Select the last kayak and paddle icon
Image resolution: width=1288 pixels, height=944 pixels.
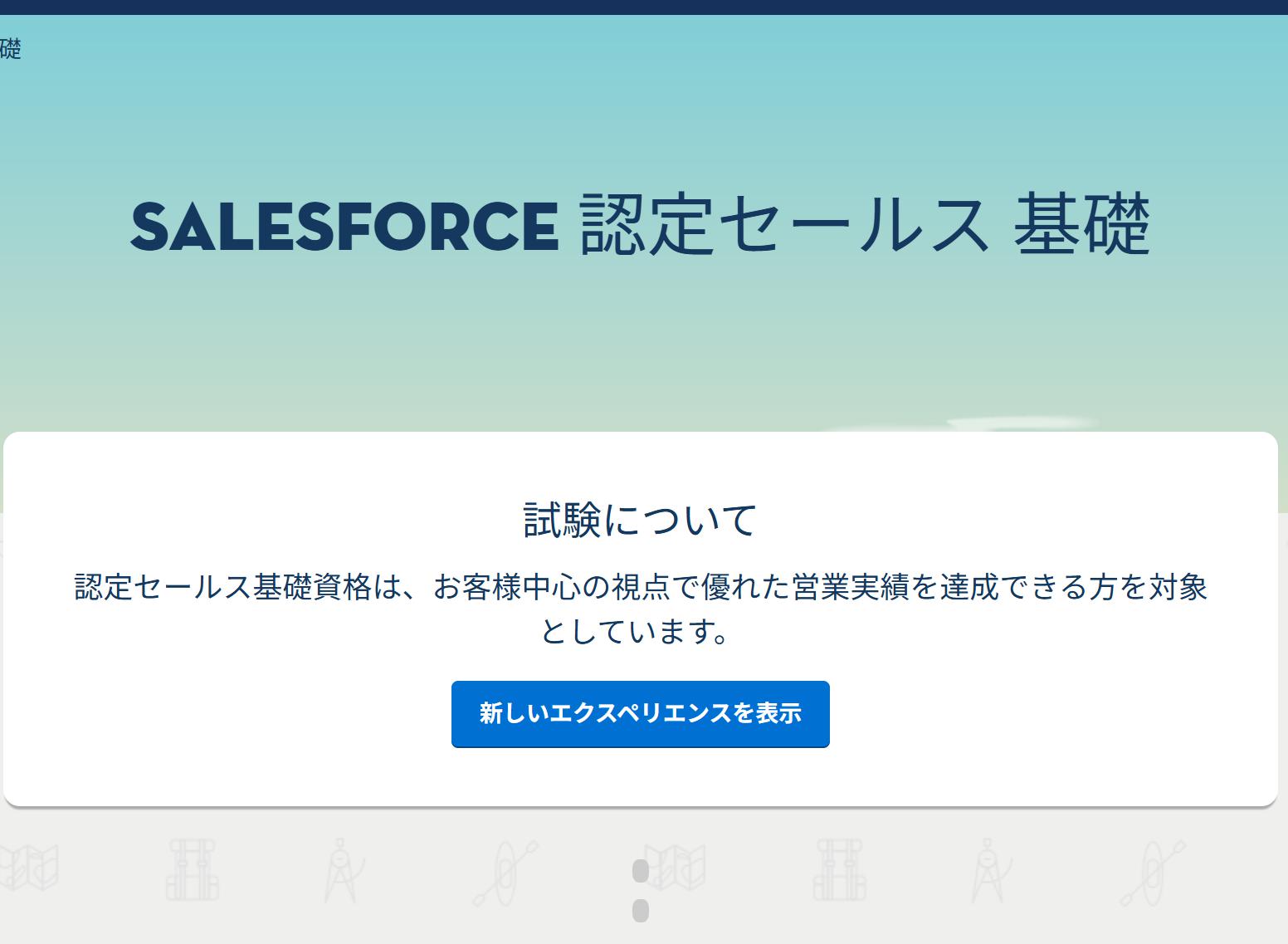click(1153, 873)
